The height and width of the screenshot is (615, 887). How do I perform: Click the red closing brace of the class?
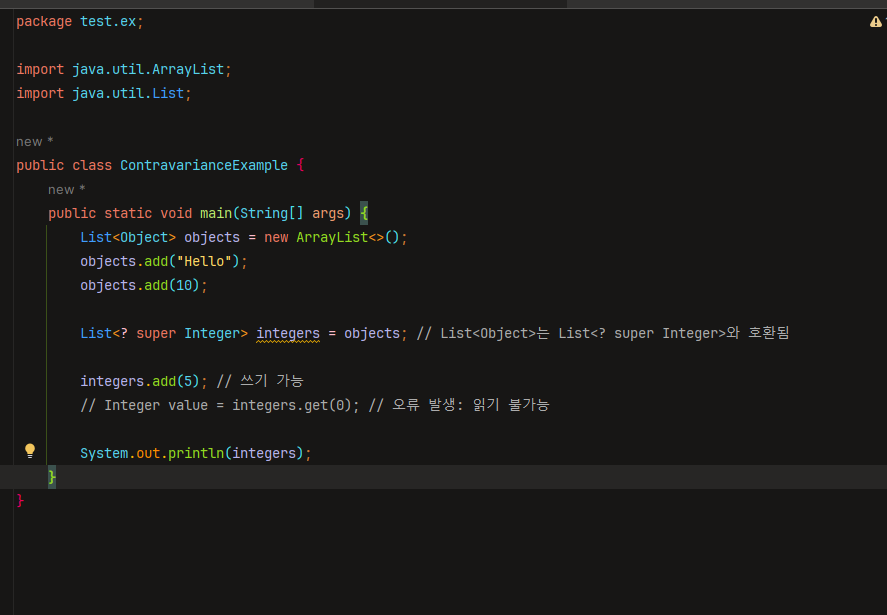click(x=20, y=501)
